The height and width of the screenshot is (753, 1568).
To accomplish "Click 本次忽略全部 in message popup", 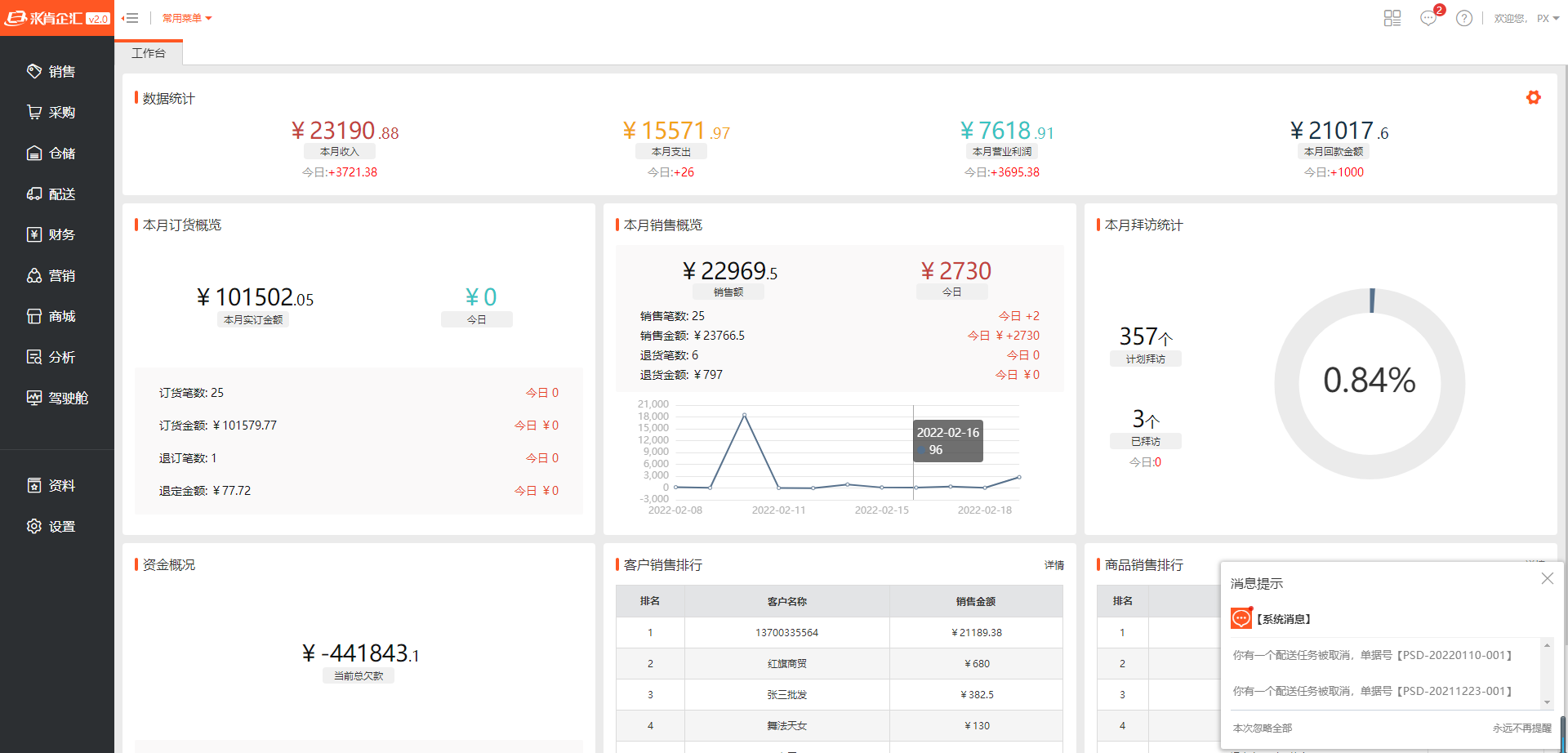I will 1262,728.
